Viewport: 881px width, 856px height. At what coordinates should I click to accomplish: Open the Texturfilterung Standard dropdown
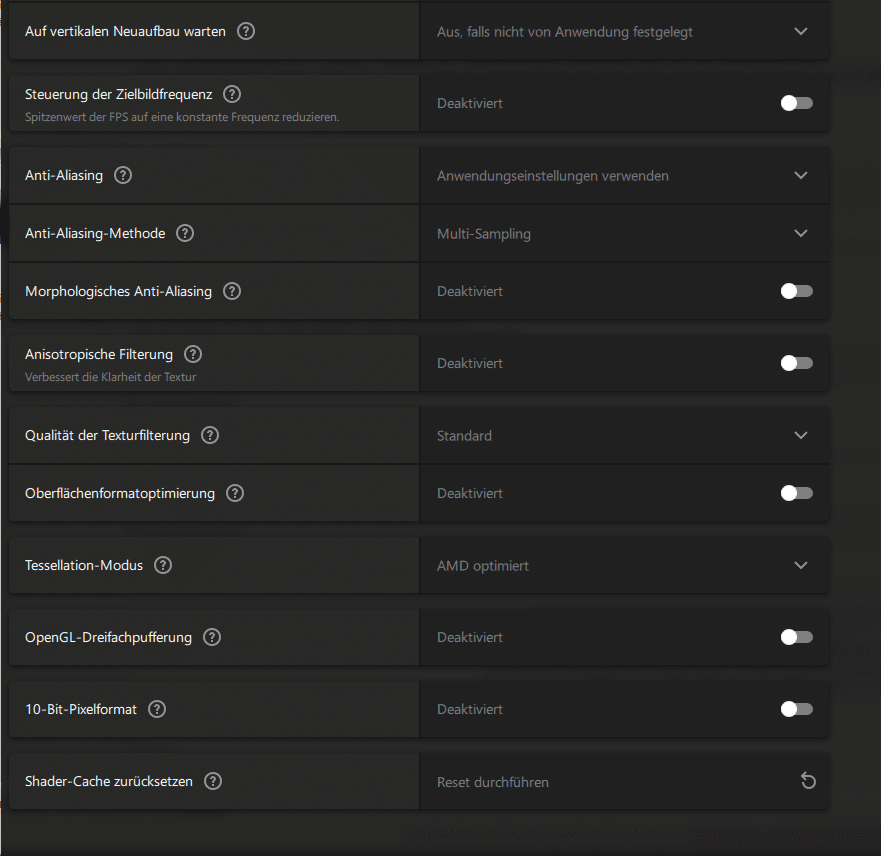click(624, 435)
